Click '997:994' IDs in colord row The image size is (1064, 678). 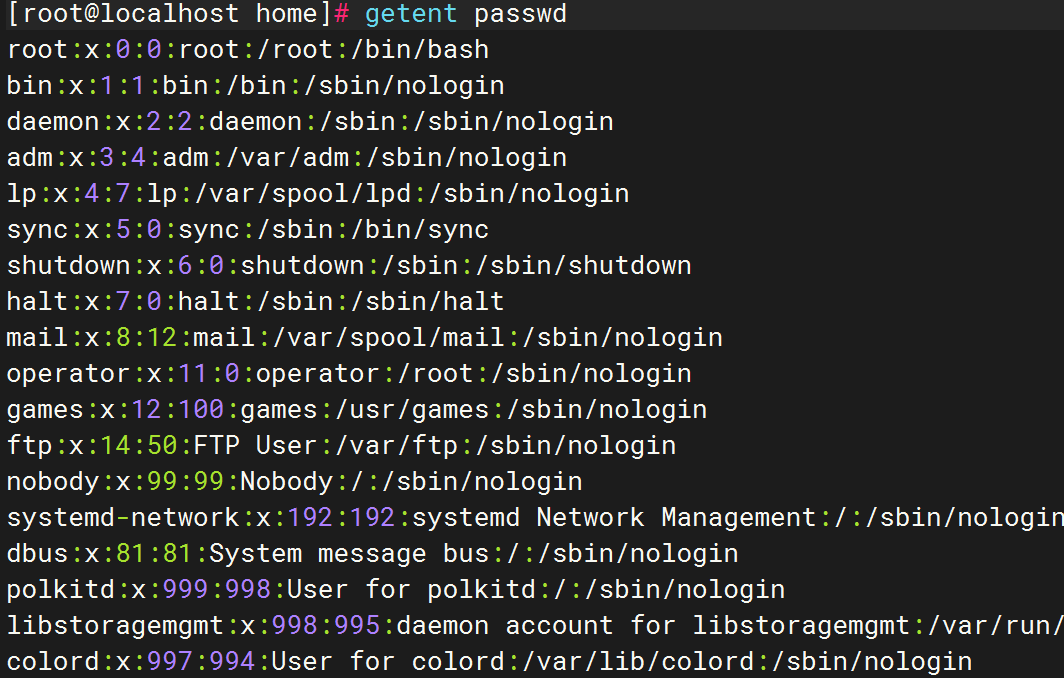coord(201,662)
